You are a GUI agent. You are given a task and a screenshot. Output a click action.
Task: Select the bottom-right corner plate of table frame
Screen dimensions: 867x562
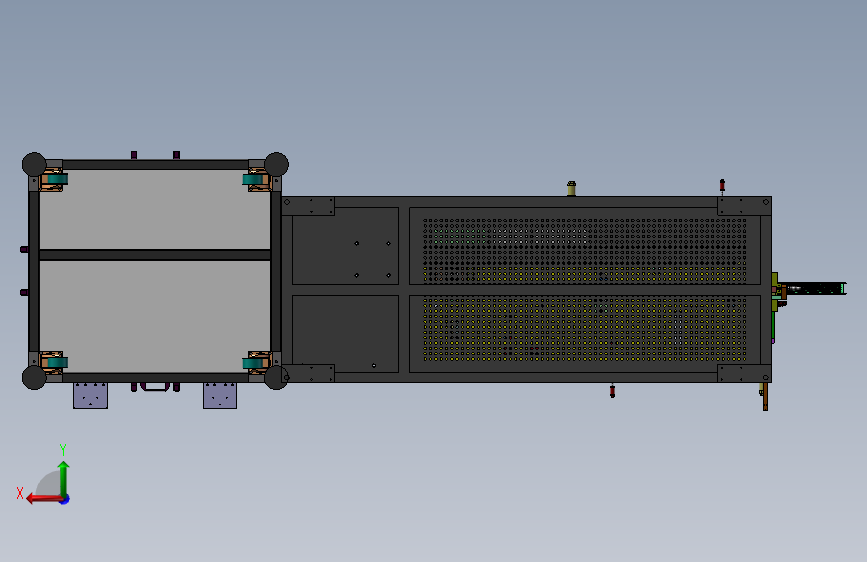pos(744,373)
